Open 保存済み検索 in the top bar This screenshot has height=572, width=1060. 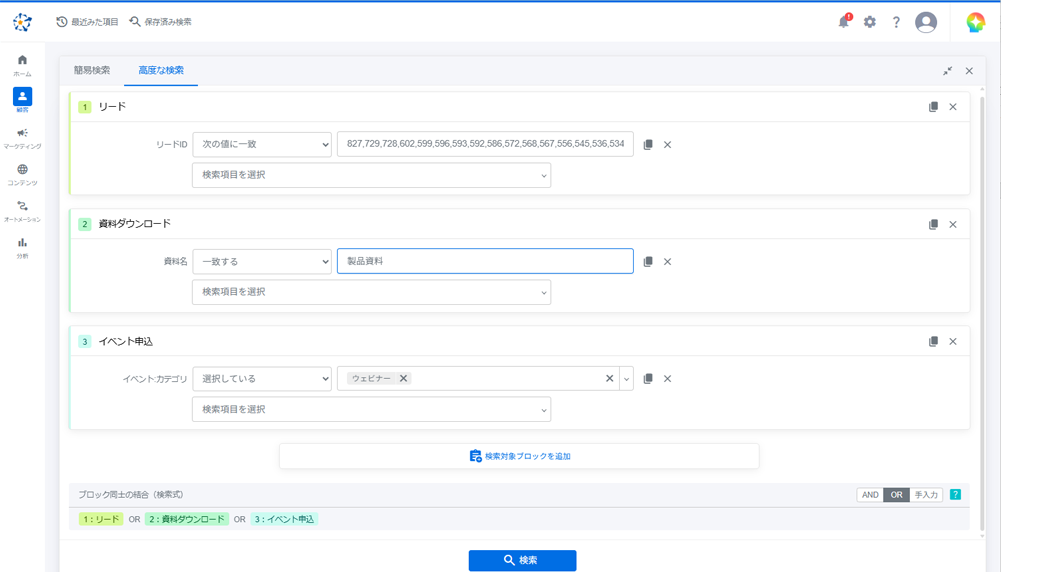[x=160, y=22]
